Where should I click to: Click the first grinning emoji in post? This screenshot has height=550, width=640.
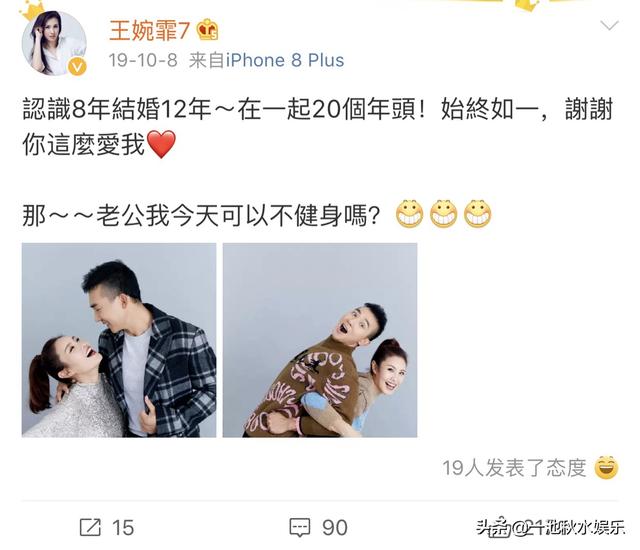pos(409,214)
